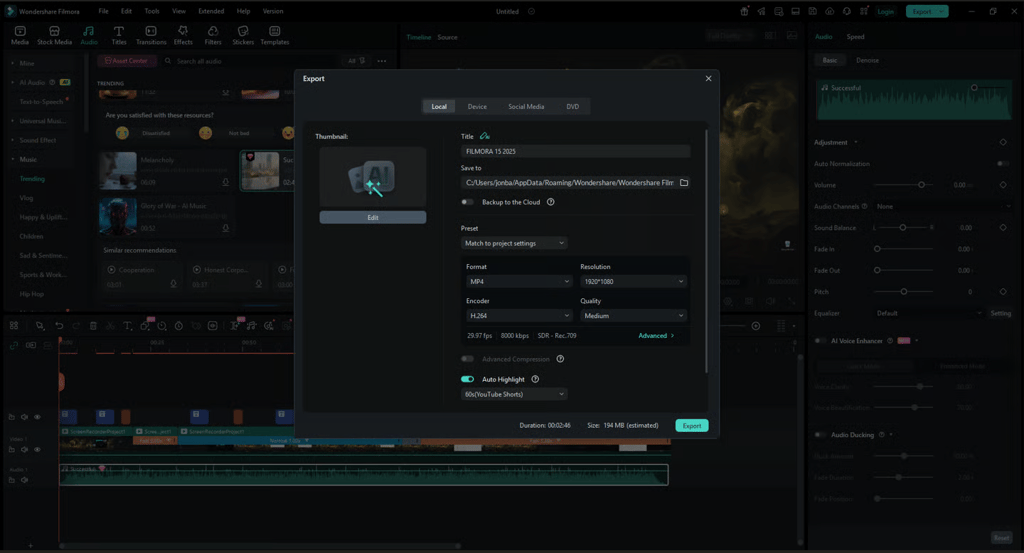Open the Titles panel
Screen dimensions: 1024x553
(119, 35)
